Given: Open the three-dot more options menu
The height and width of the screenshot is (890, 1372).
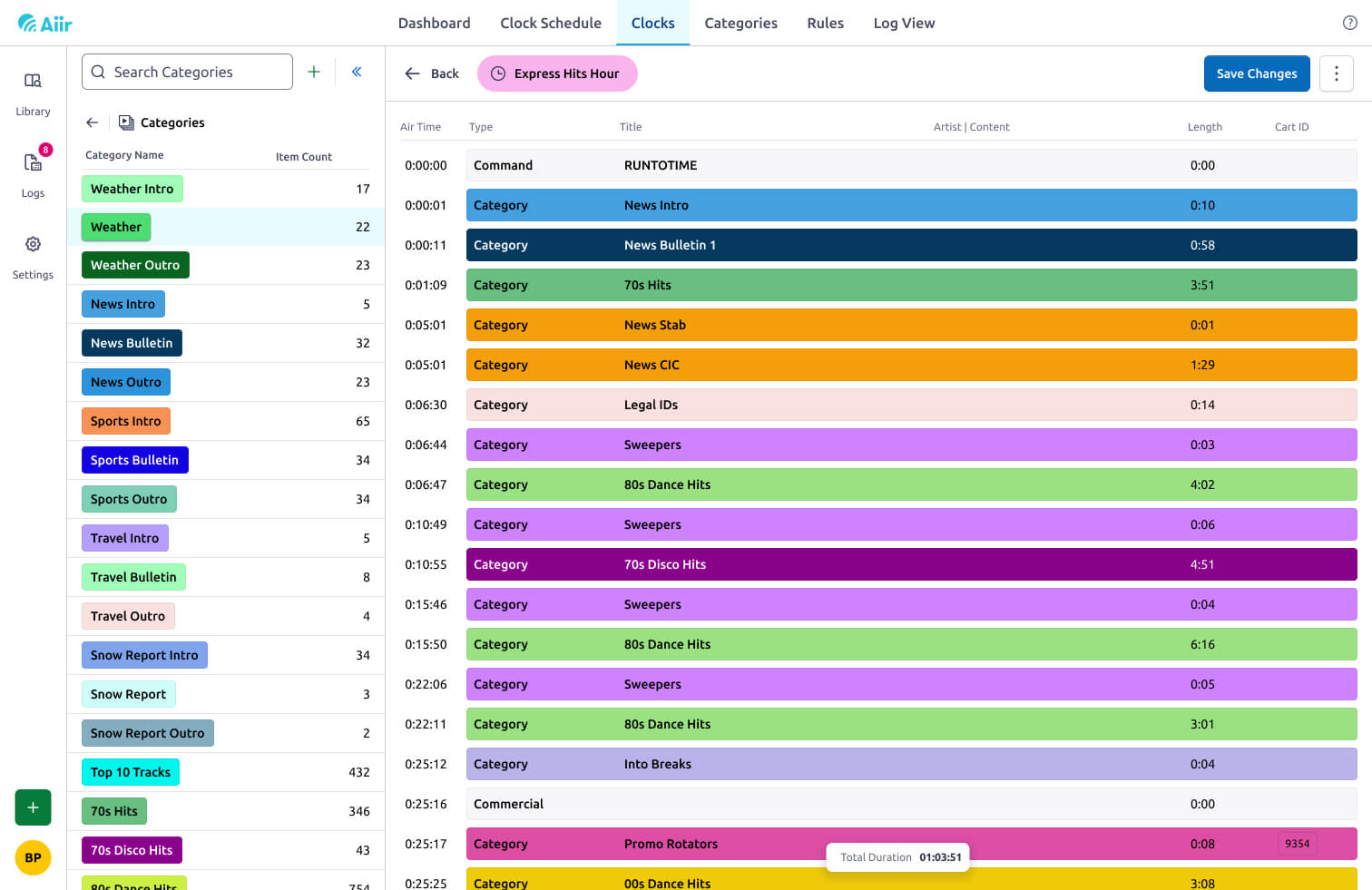Looking at the screenshot, I should pyautogui.click(x=1336, y=73).
